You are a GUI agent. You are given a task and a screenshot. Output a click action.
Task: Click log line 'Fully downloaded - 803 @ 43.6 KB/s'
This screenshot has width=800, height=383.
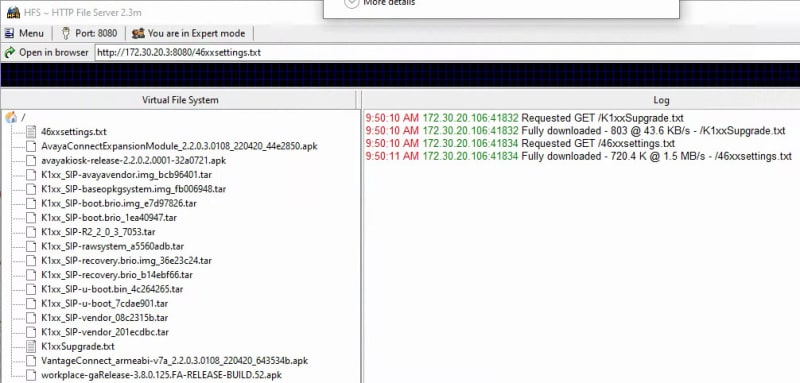pyautogui.click(x=576, y=131)
